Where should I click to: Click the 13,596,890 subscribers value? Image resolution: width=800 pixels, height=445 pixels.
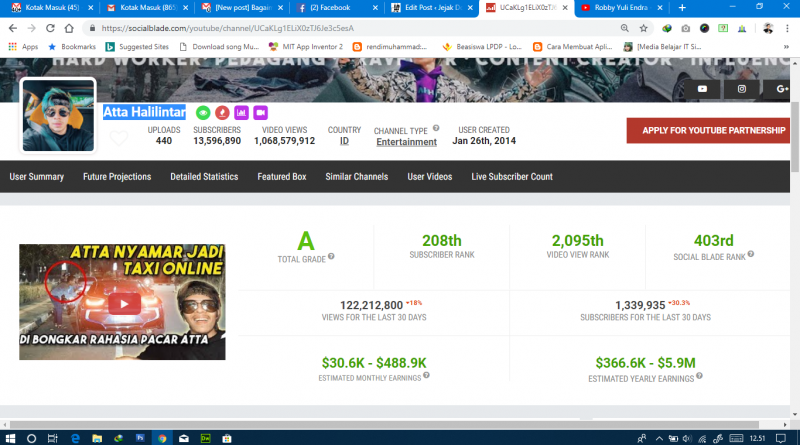point(217,141)
